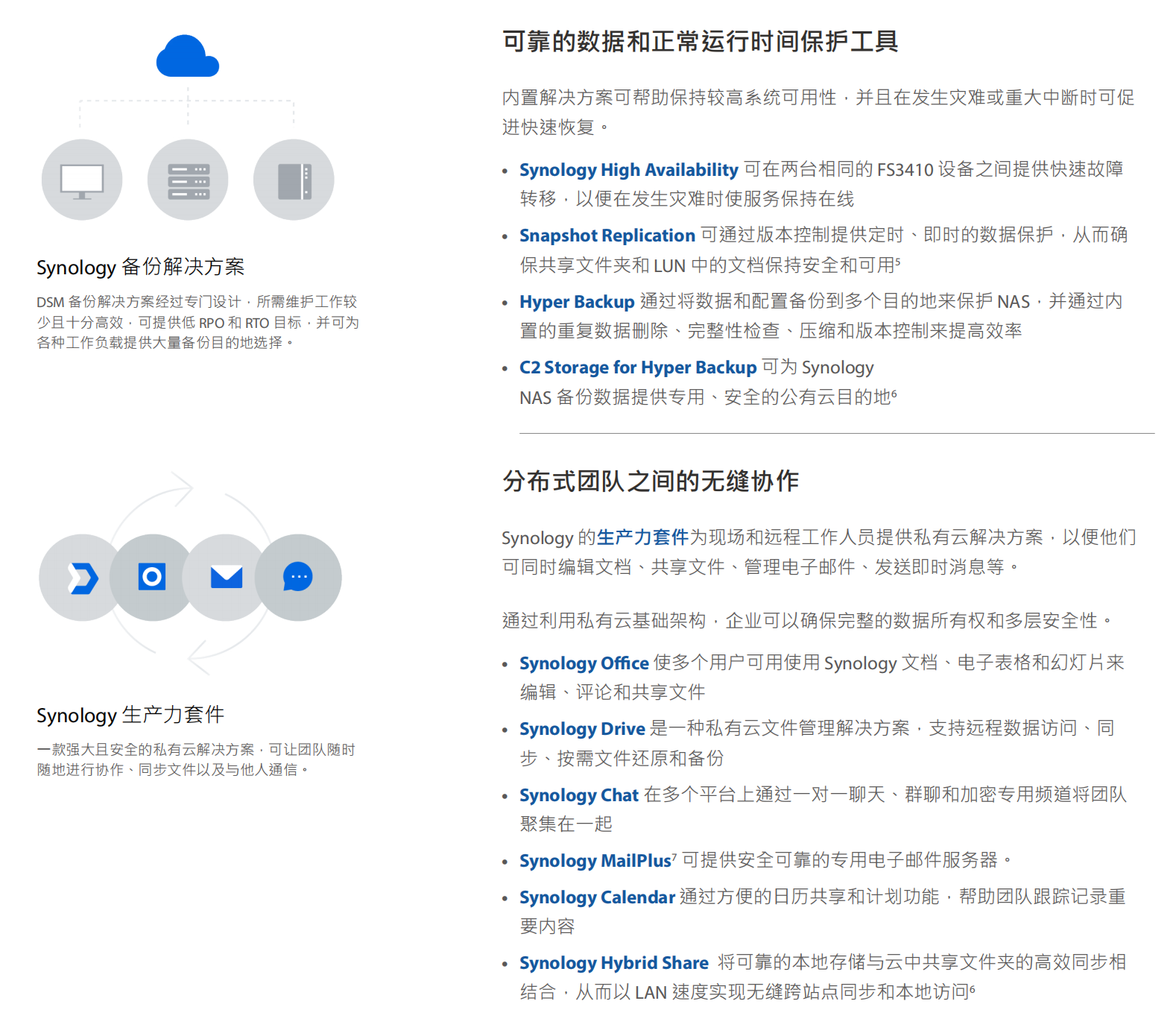This screenshot has width=1176, height=1036.
Task: Click paragraph starting with DSM 备份解决方案
Action: point(198,322)
